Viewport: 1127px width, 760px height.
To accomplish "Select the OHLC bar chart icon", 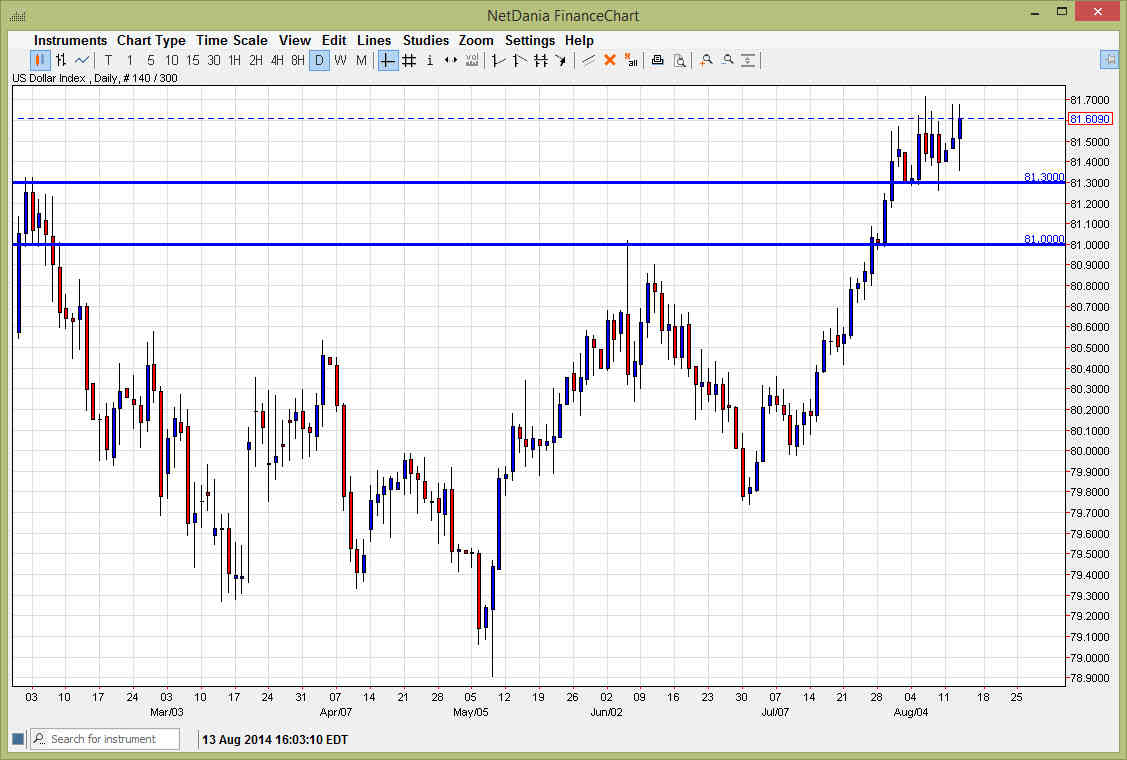I will pos(60,60).
